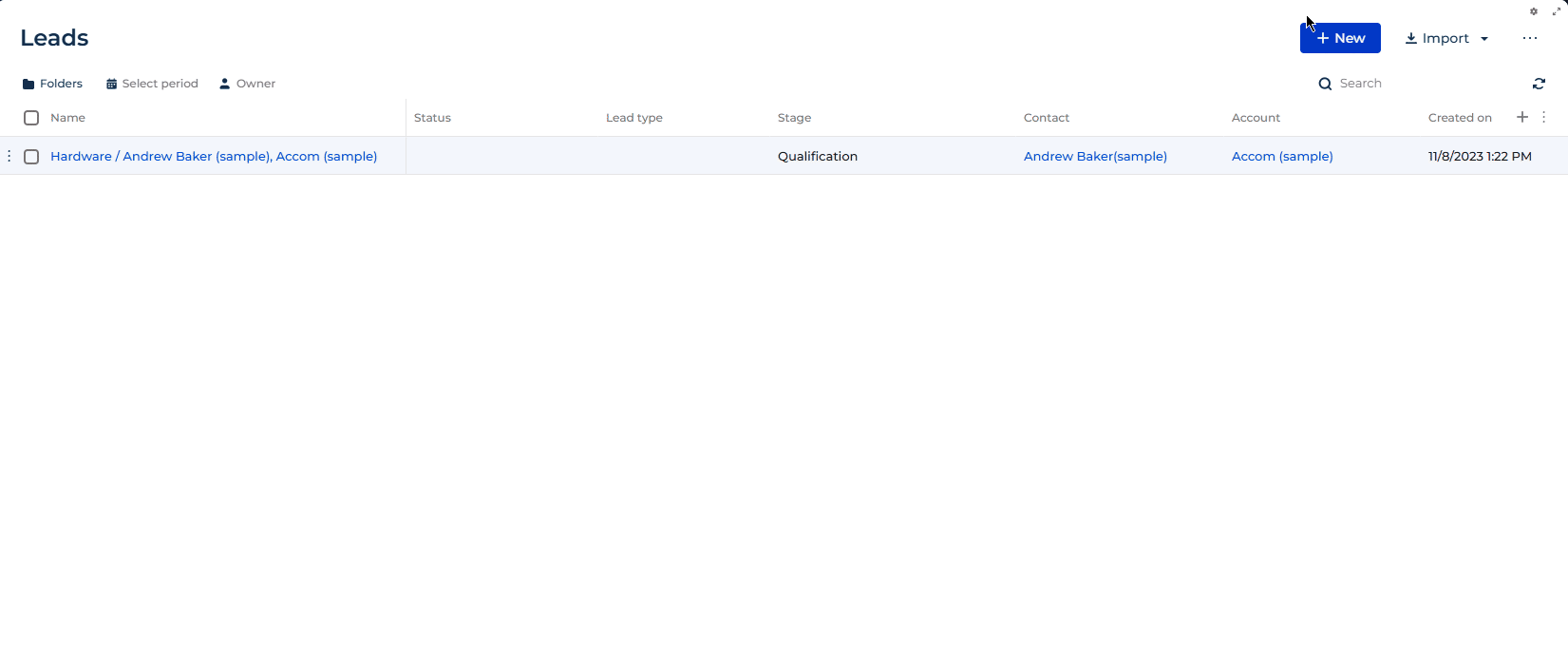The height and width of the screenshot is (669, 1568).
Task: Tick the select-all checkbox in the header
Action: [x=31, y=118]
